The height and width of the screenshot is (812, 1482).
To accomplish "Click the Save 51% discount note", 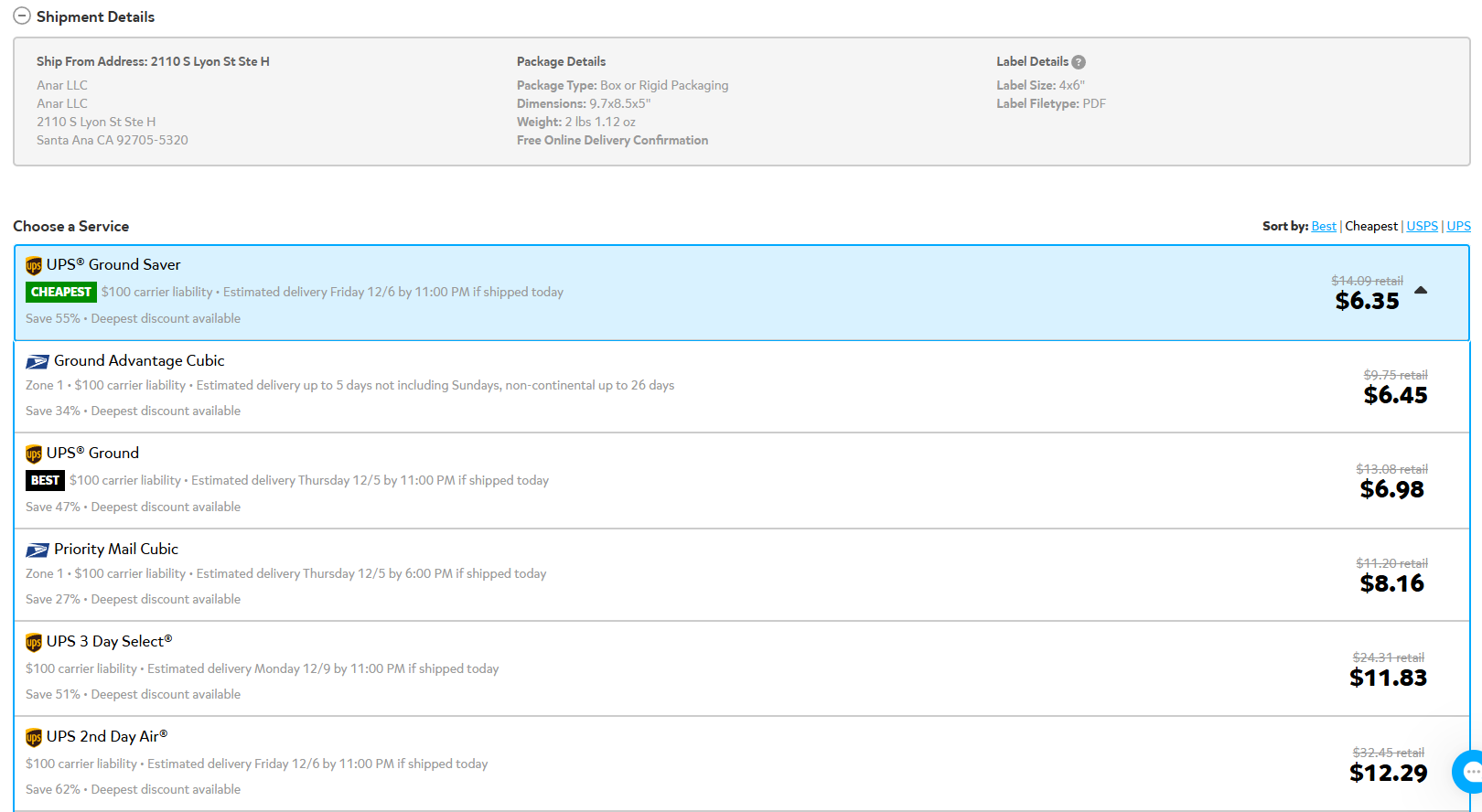I will click(x=133, y=694).
